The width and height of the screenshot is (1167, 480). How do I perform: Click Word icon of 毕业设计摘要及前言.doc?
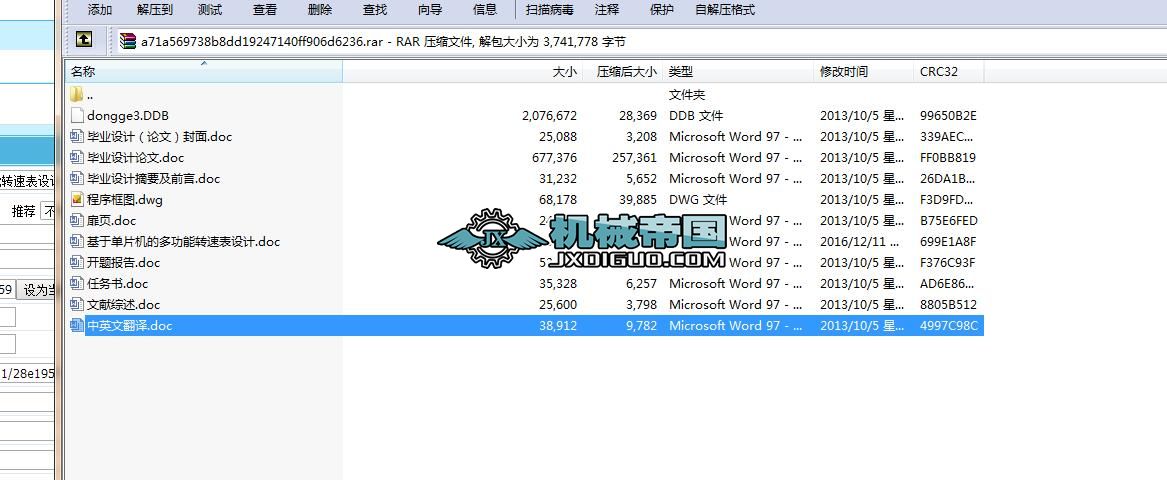click(77, 179)
